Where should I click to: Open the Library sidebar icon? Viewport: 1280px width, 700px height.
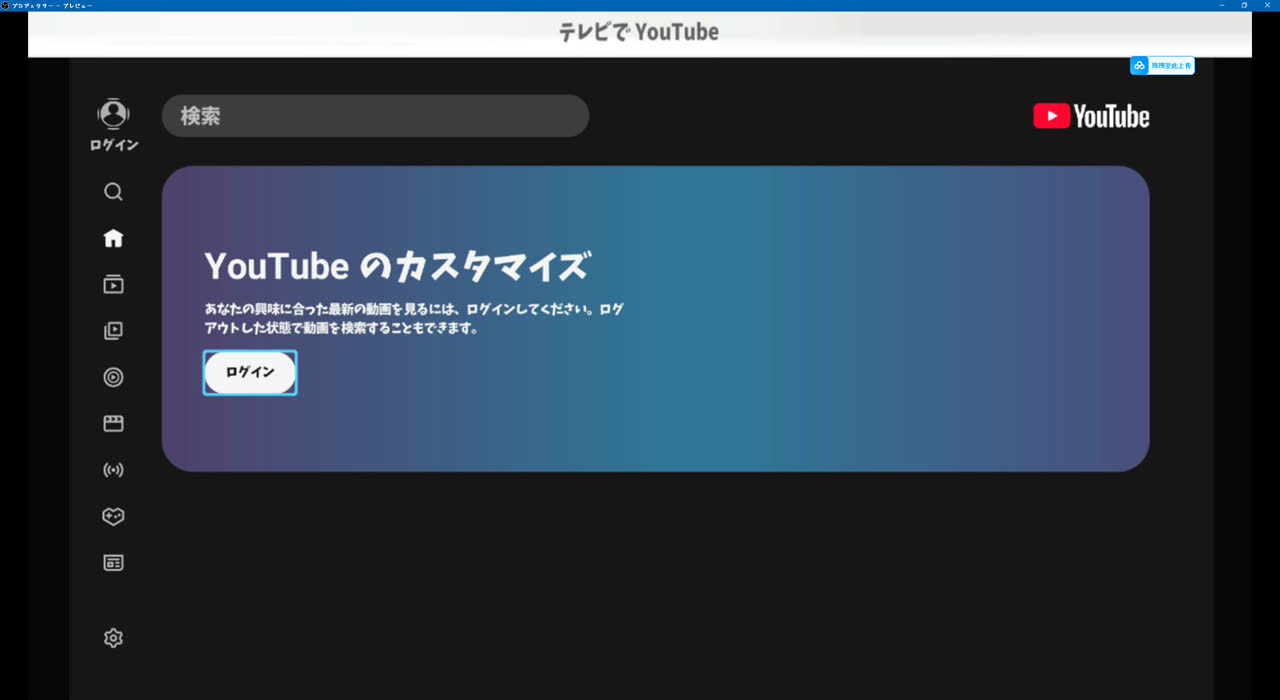tap(114, 331)
